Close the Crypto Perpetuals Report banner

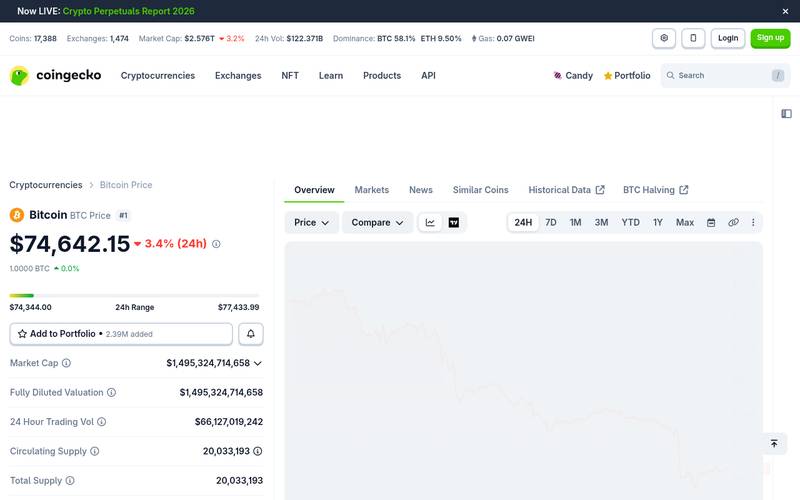point(785,11)
